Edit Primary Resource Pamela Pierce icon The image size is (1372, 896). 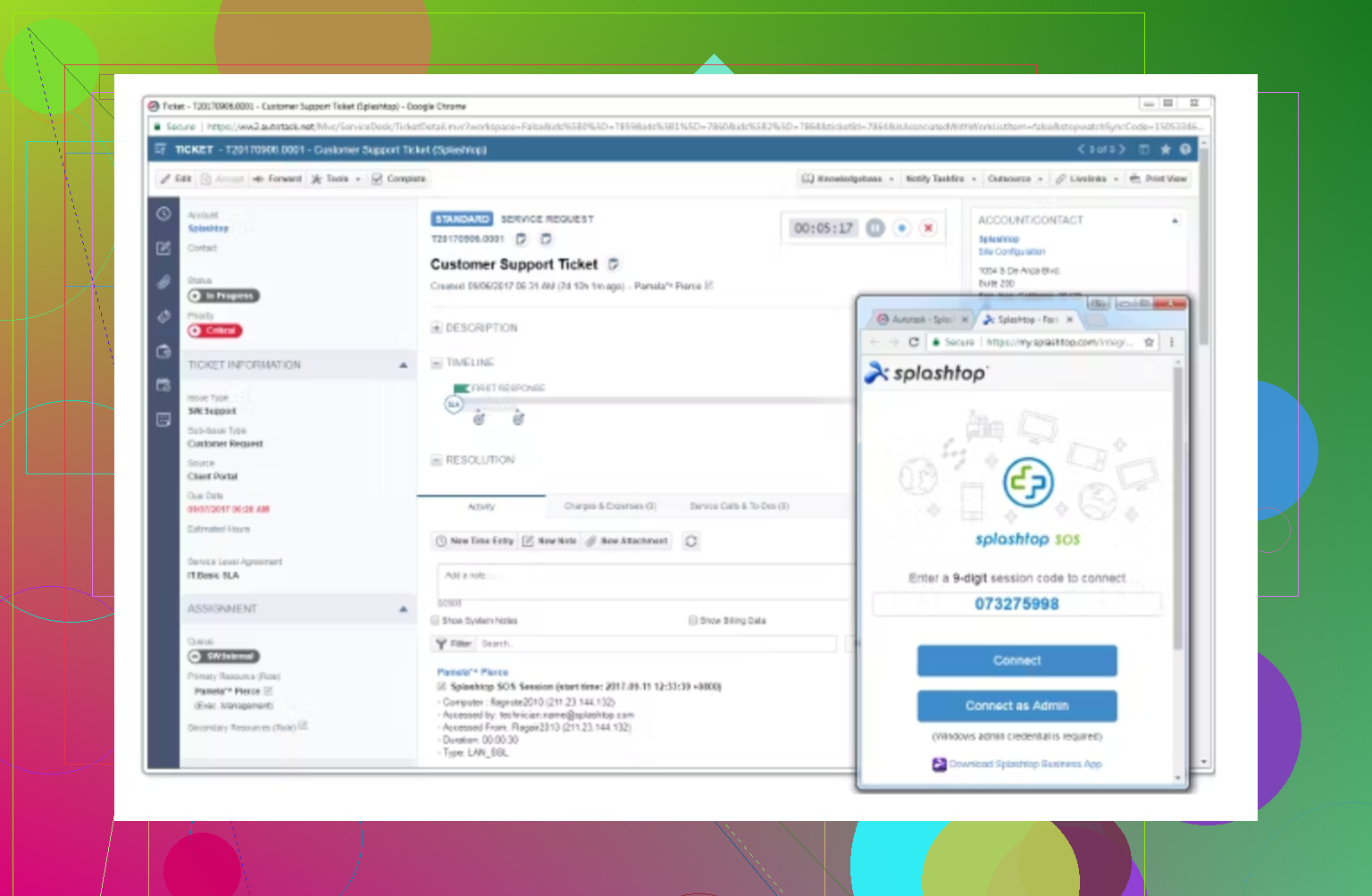tap(268, 691)
